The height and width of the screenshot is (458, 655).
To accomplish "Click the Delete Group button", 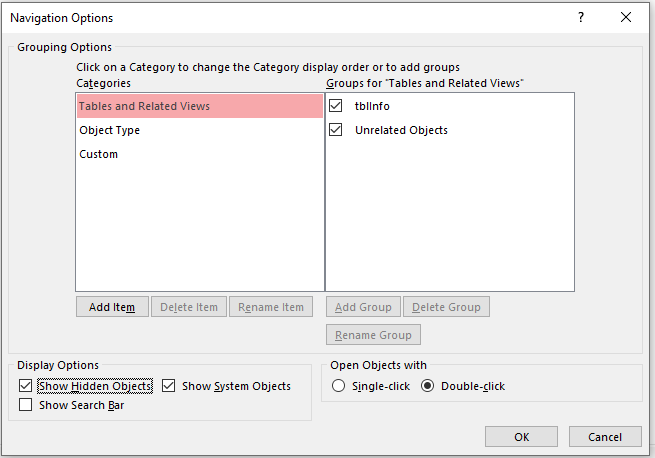I will click(446, 307).
